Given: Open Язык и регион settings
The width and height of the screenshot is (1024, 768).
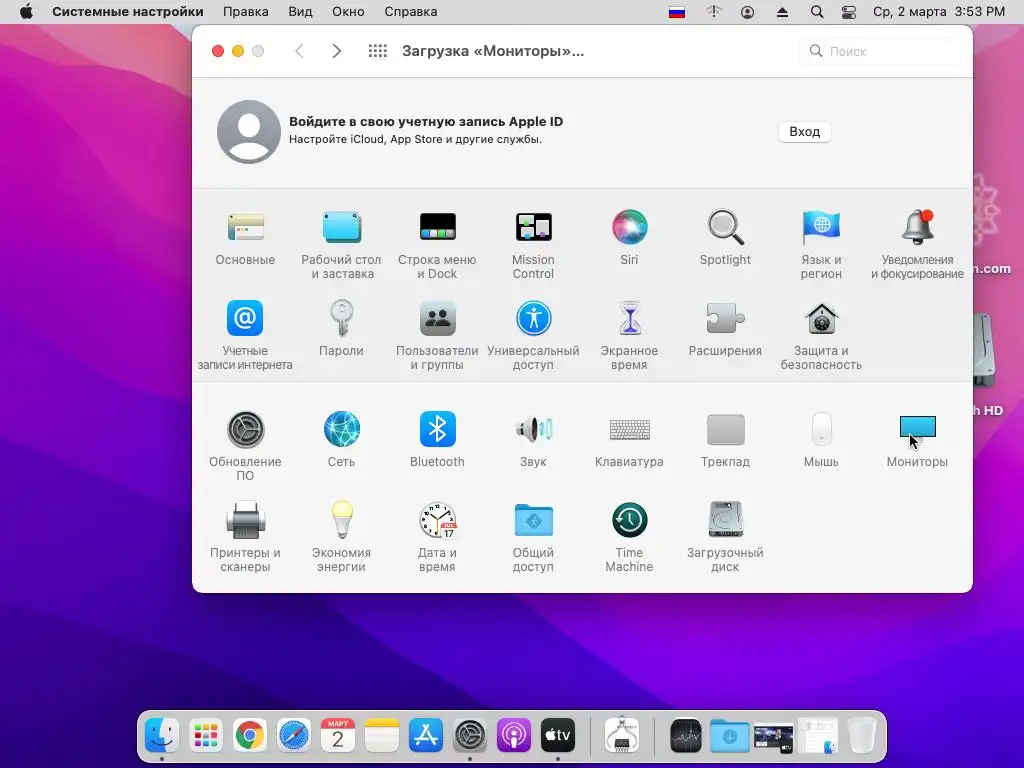Looking at the screenshot, I should click(x=821, y=246).
